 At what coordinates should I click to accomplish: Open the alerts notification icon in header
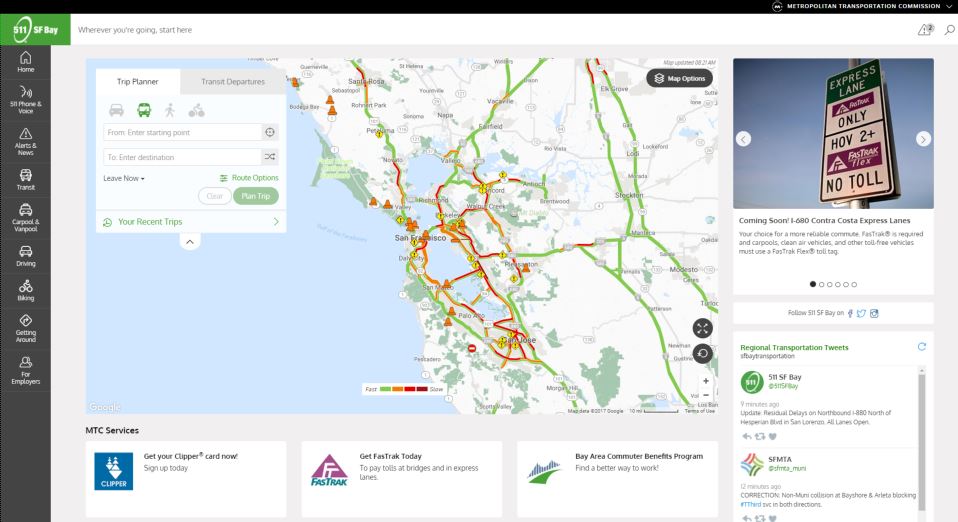pos(926,29)
